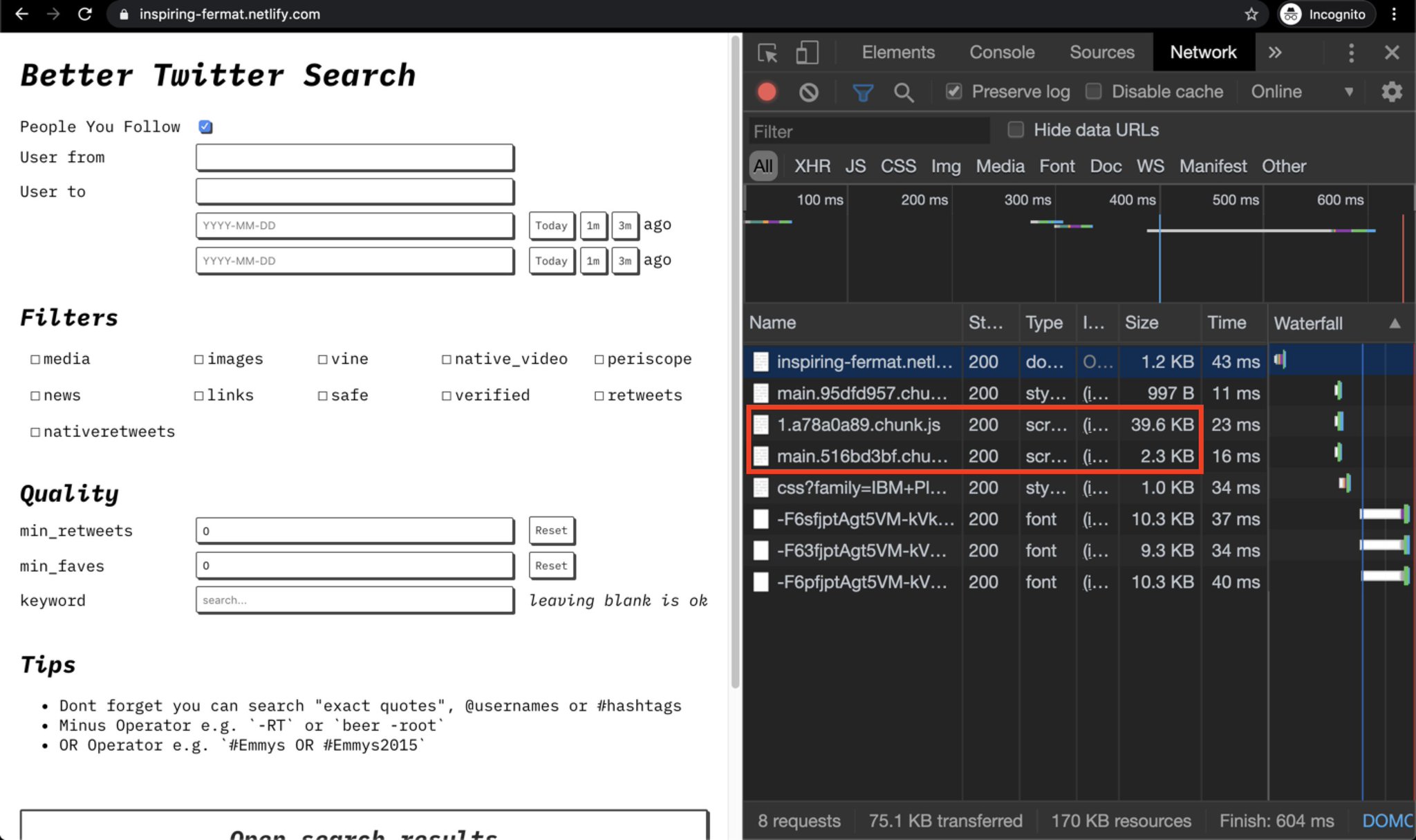
Task: Check the verified filter checkbox
Action: click(447, 395)
